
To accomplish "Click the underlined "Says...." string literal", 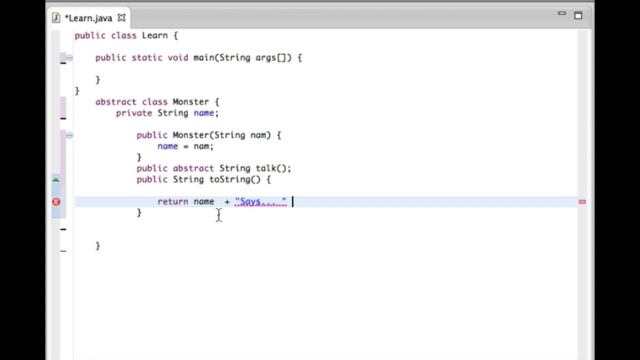I will click(x=261, y=201).
